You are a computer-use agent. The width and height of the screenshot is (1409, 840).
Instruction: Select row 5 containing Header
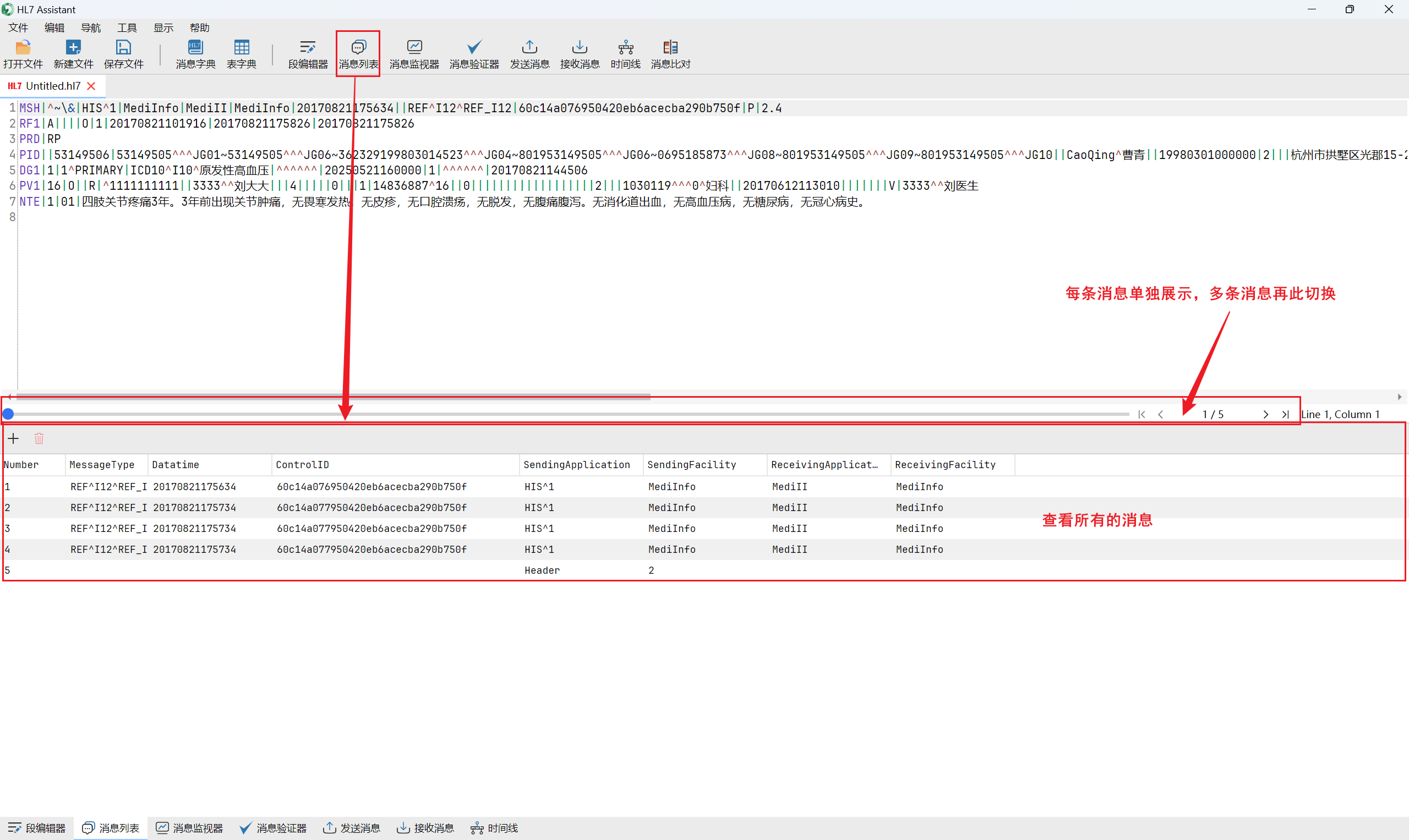click(703, 570)
